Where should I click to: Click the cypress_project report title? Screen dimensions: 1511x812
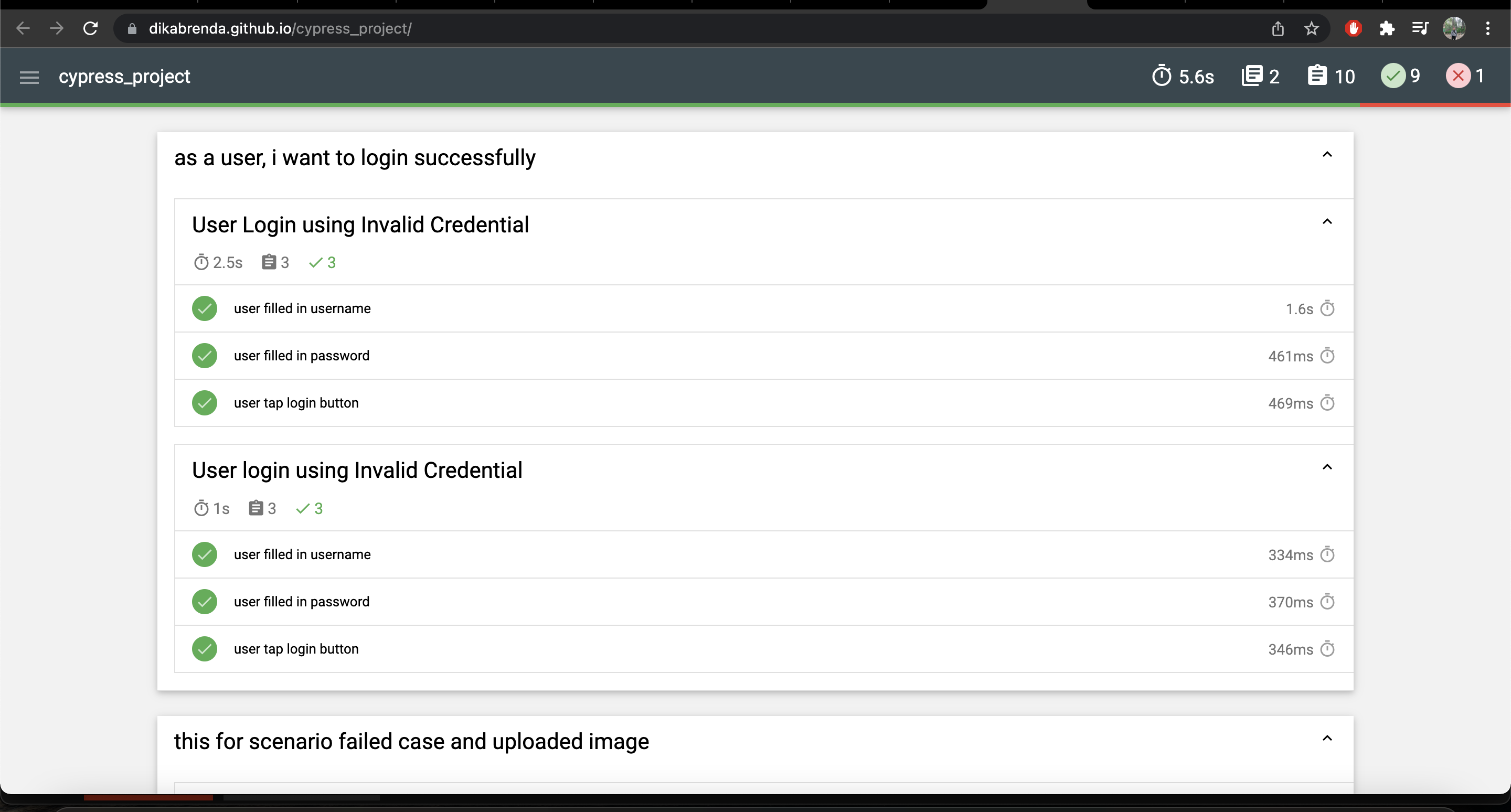click(124, 77)
